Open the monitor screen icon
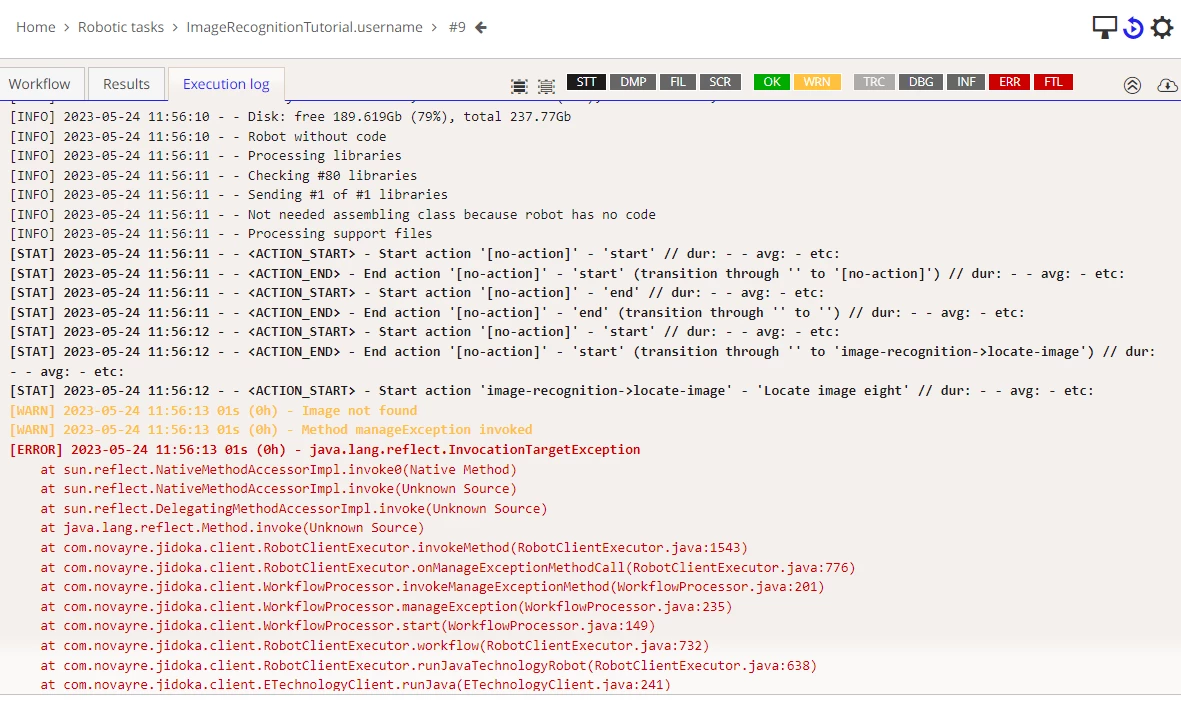This screenshot has width=1181, height=708. (x=1104, y=28)
